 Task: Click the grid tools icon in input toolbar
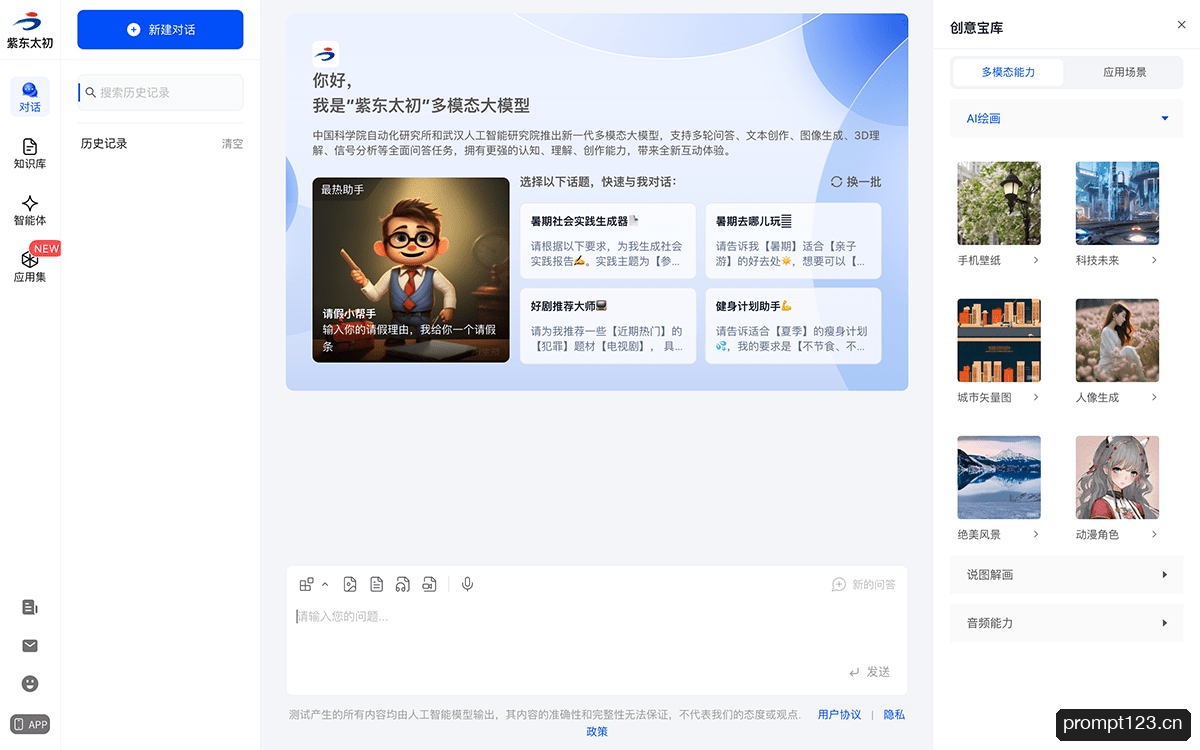306,584
